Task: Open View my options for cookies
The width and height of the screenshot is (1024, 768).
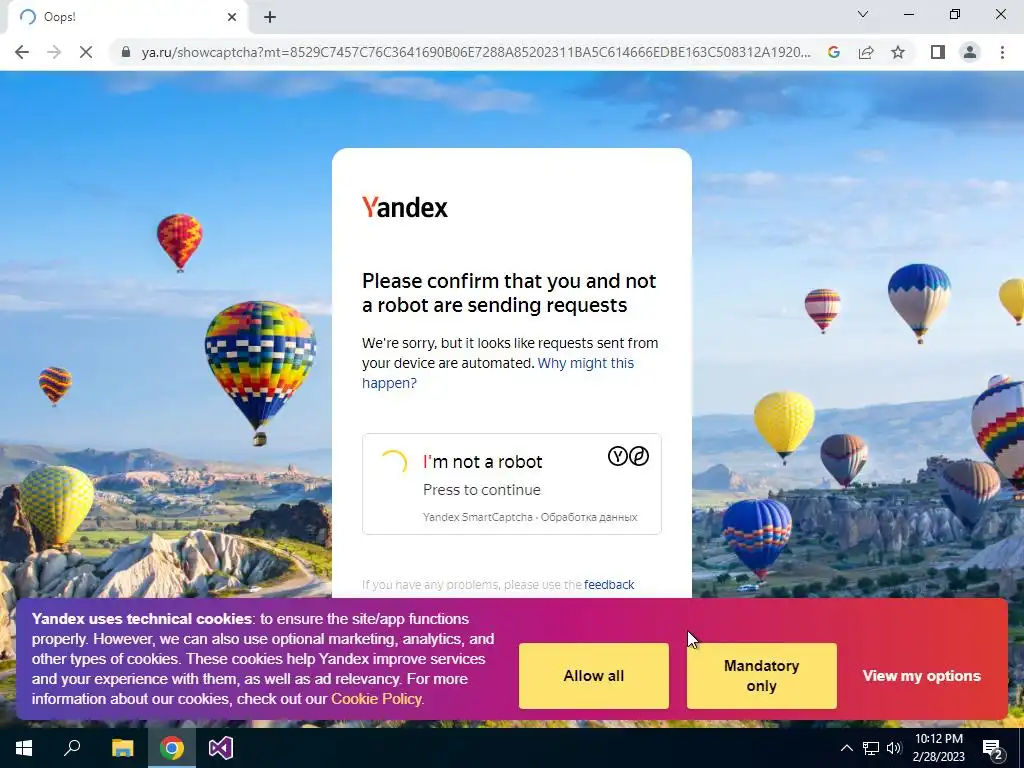Action: (921, 676)
